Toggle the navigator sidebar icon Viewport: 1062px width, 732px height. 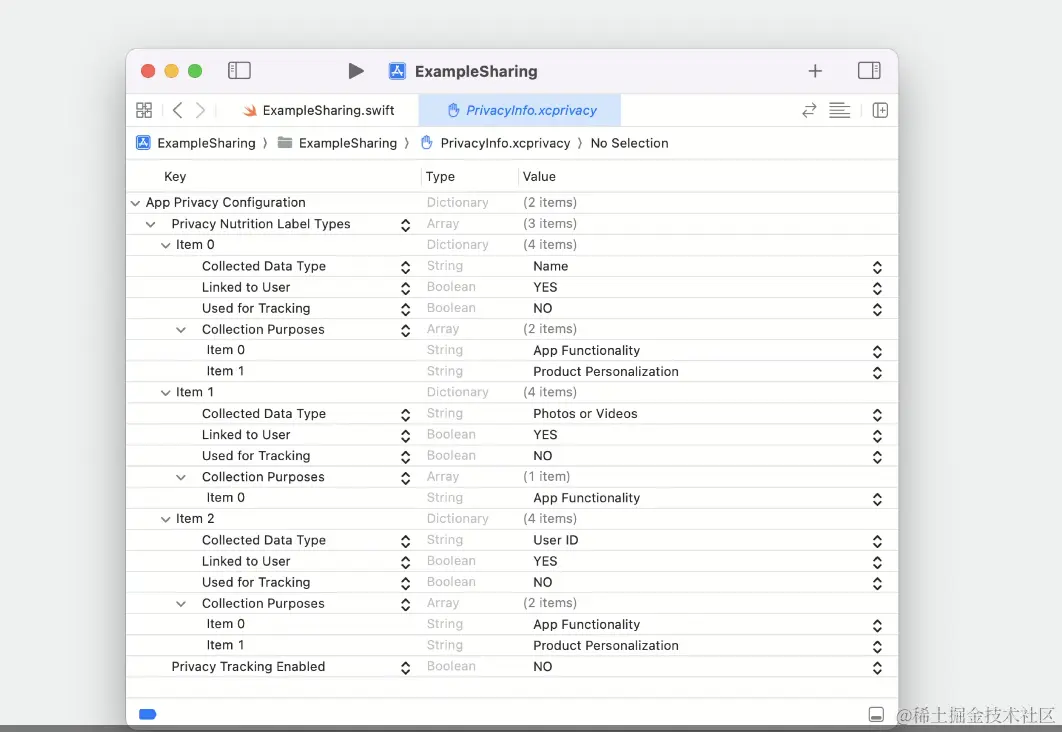click(x=239, y=70)
